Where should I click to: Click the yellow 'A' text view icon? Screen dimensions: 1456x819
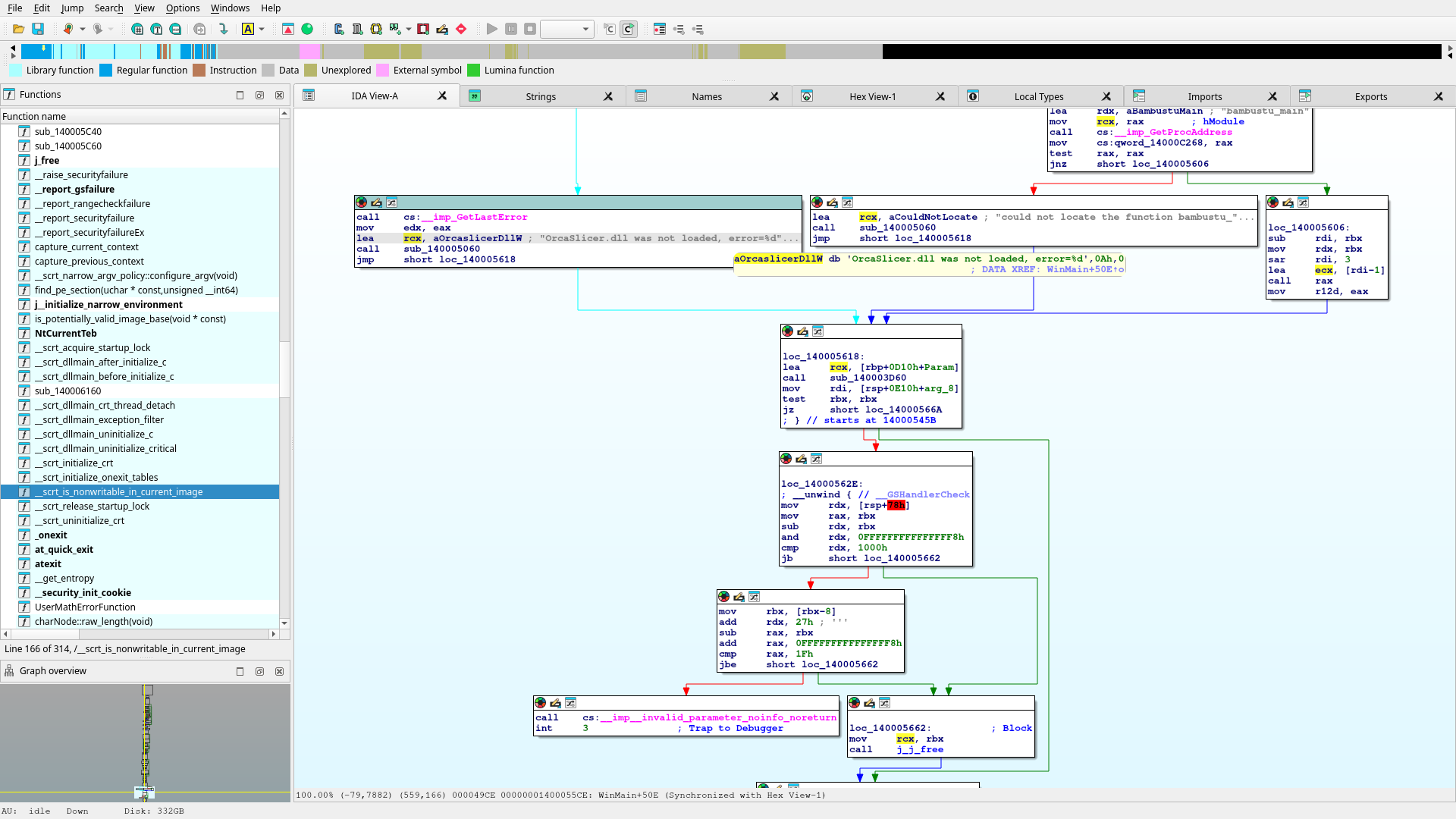(248, 29)
